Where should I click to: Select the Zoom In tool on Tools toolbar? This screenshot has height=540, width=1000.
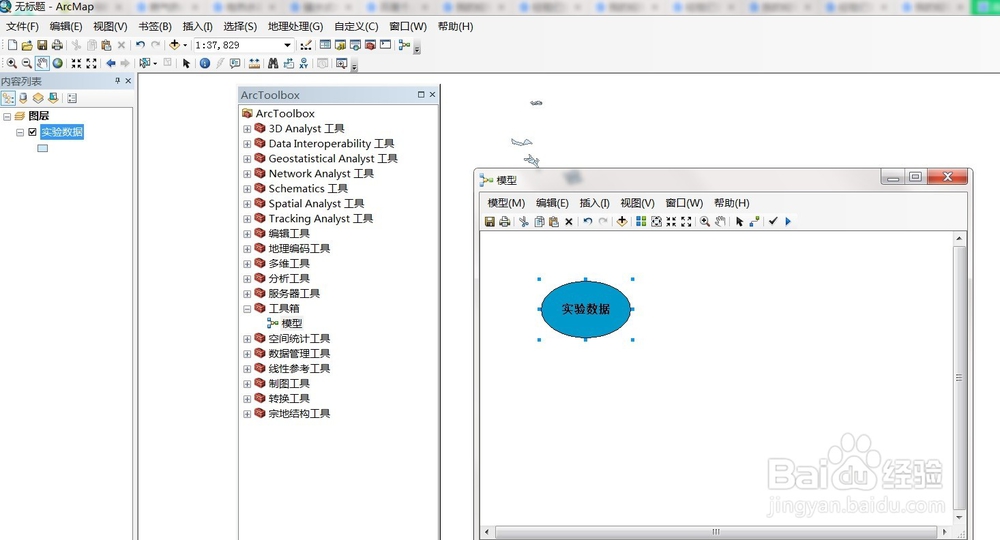[x=11, y=63]
